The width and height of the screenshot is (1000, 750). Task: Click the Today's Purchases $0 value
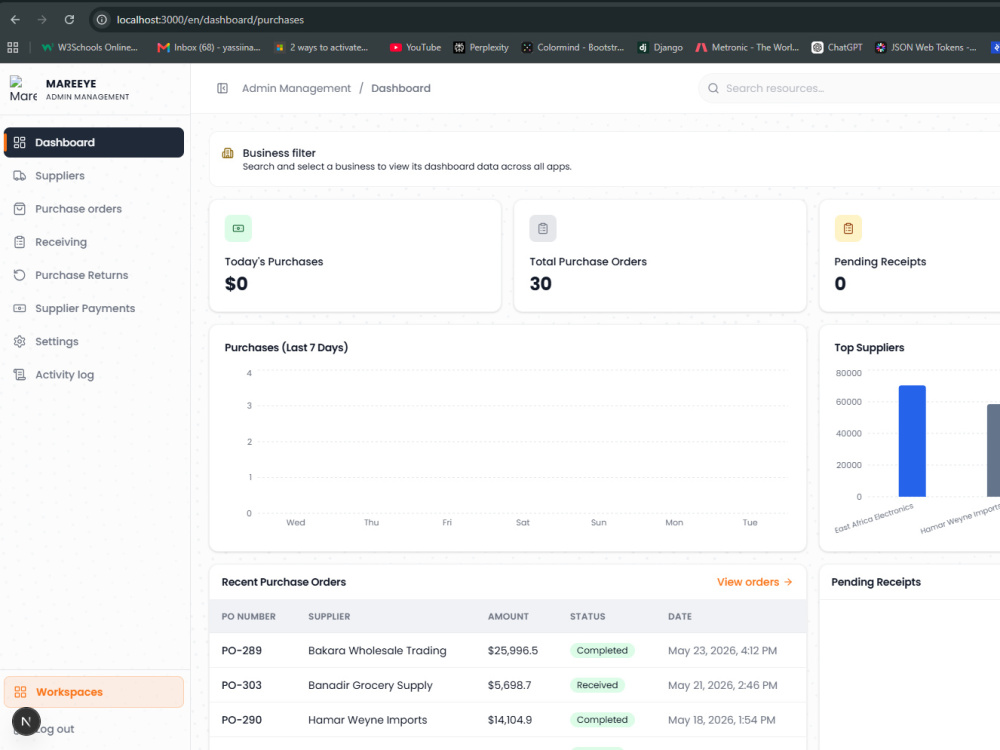pyautogui.click(x=236, y=284)
